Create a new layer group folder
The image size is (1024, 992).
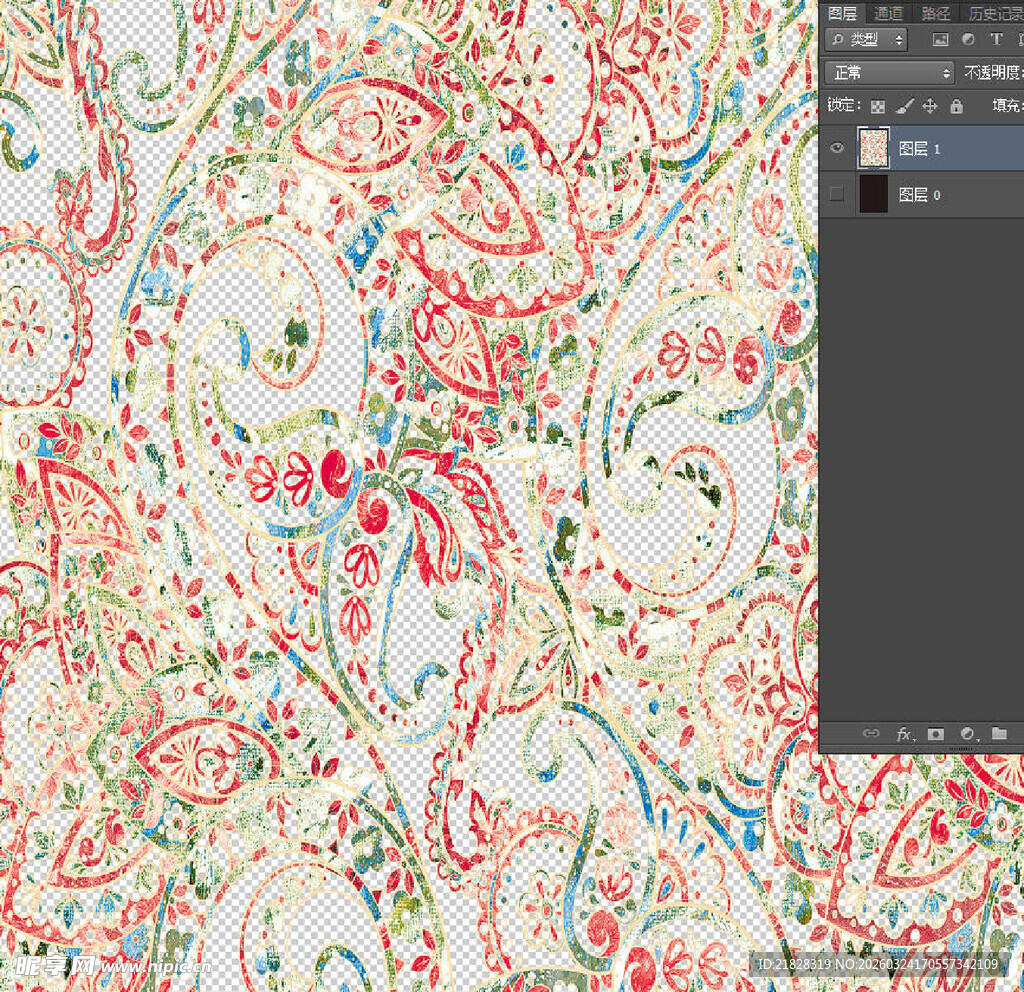(999, 734)
